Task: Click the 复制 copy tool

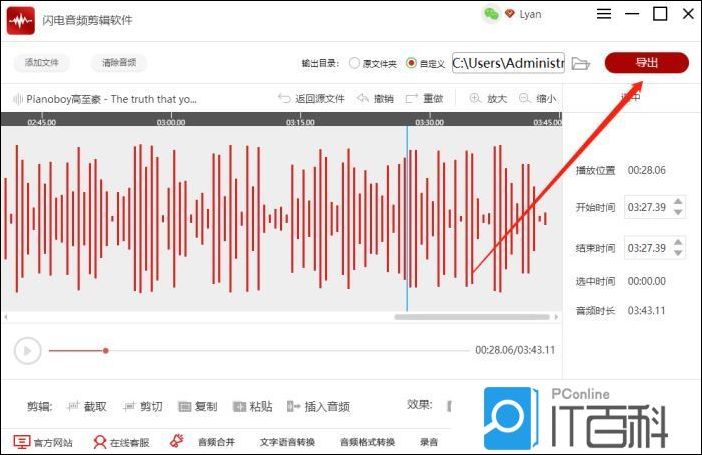Action: pos(197,406)
